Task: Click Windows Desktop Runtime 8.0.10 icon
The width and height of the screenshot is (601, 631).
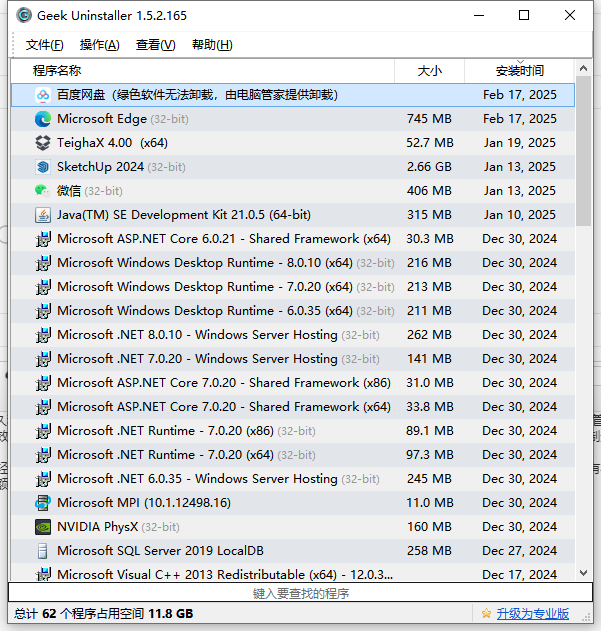Action: [x=43, y=263]
